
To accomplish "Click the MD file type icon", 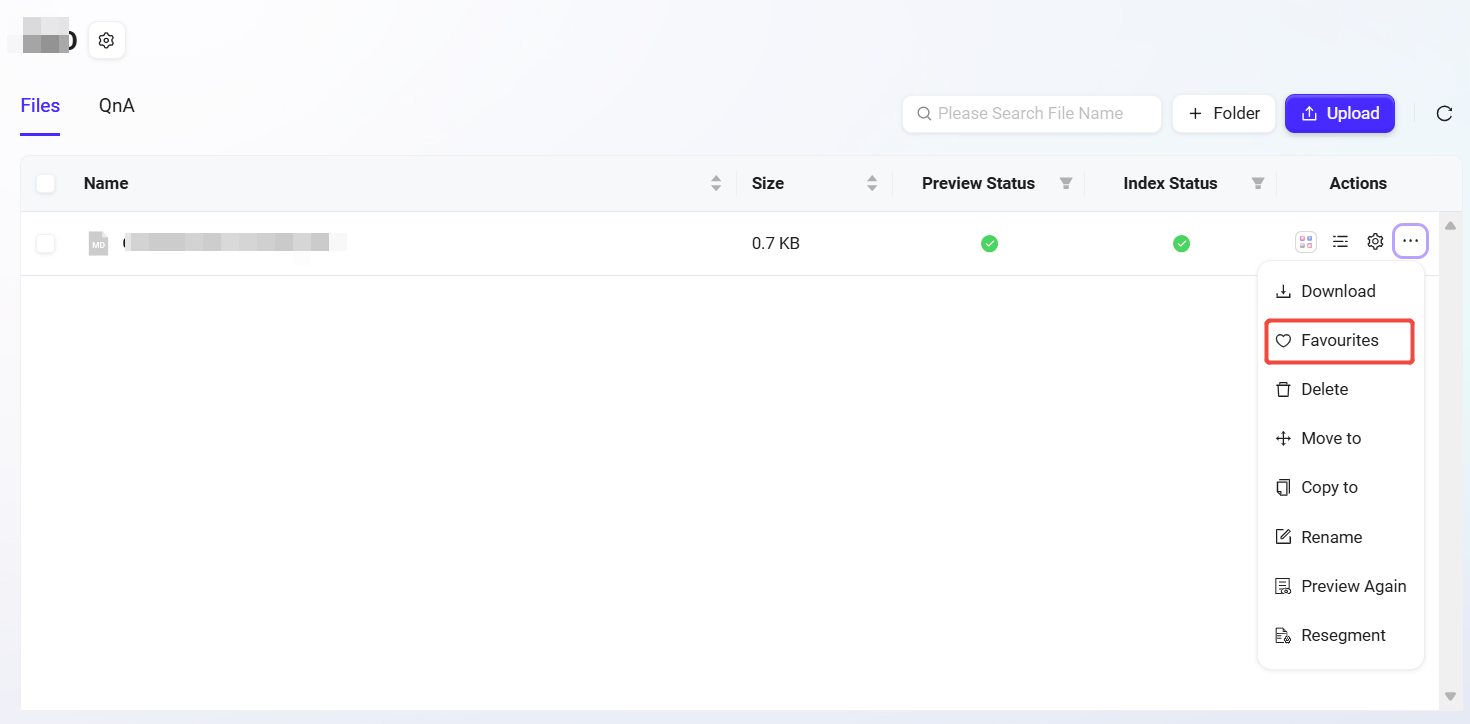I will (98, 243).
